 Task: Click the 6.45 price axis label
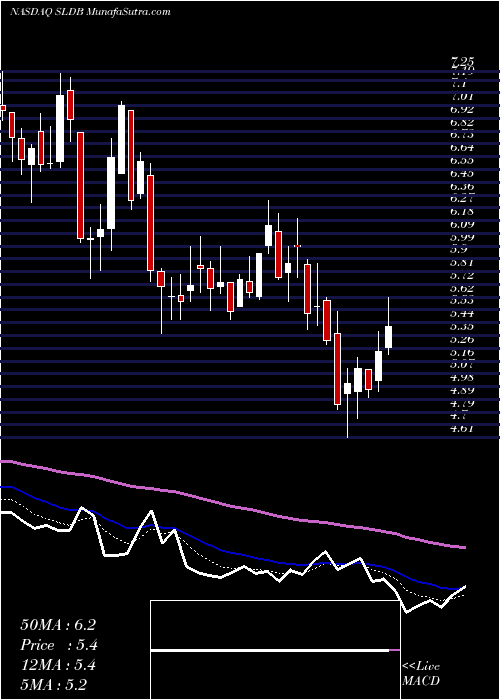pos(462,174)
